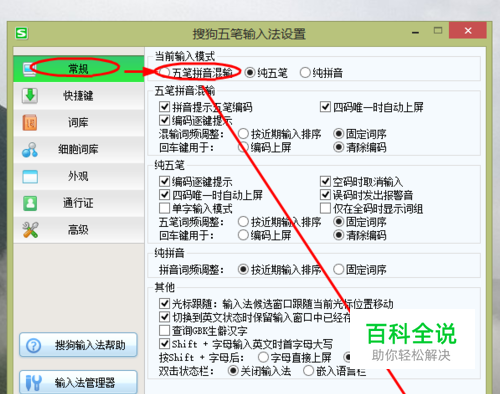
Task: Open the 常规 general settings tab
Action: pos(79,69)
